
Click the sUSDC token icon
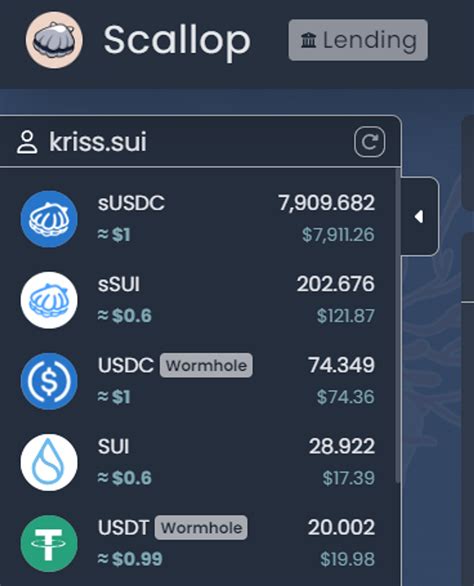click(49, 219)
